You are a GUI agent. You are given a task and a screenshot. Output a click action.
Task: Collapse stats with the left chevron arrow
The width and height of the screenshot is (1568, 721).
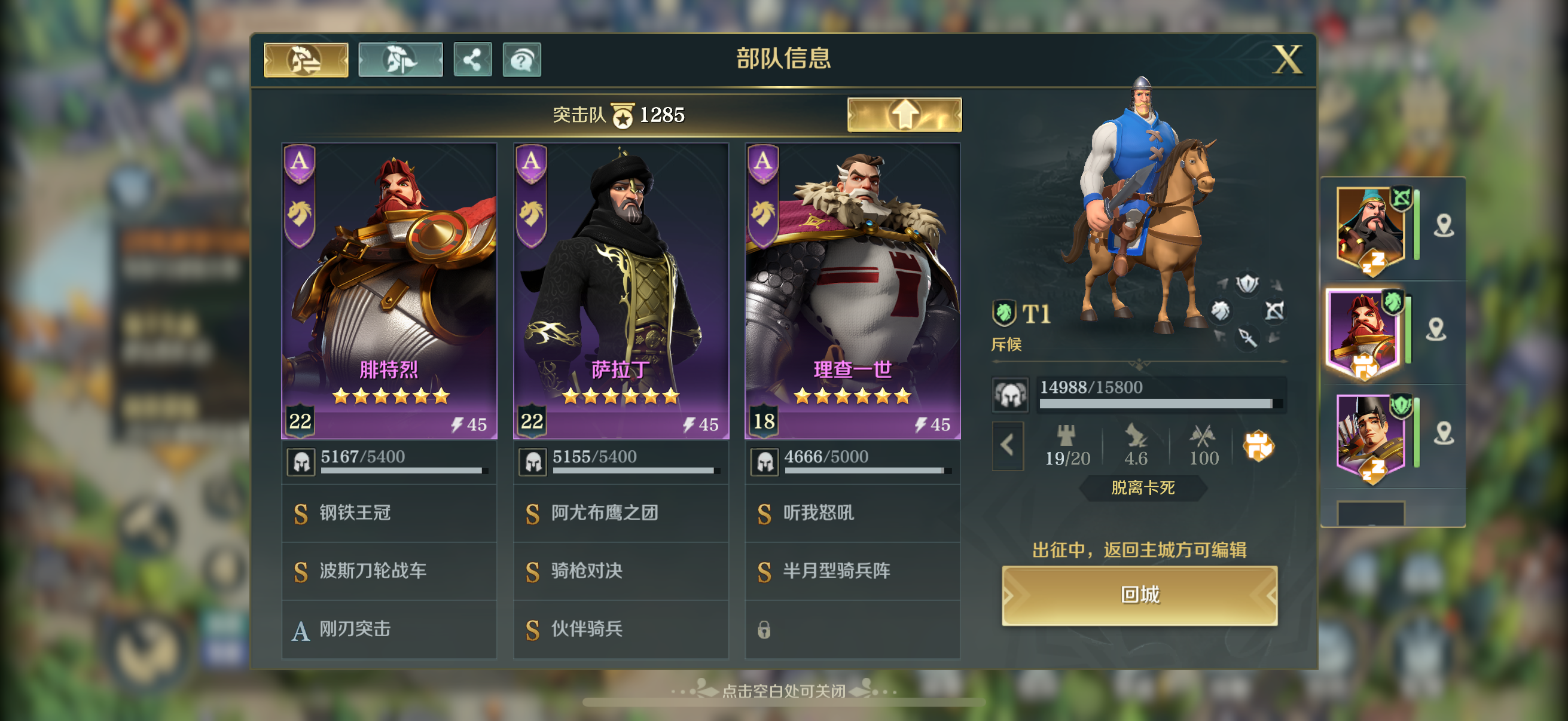tap(1008, 445)
